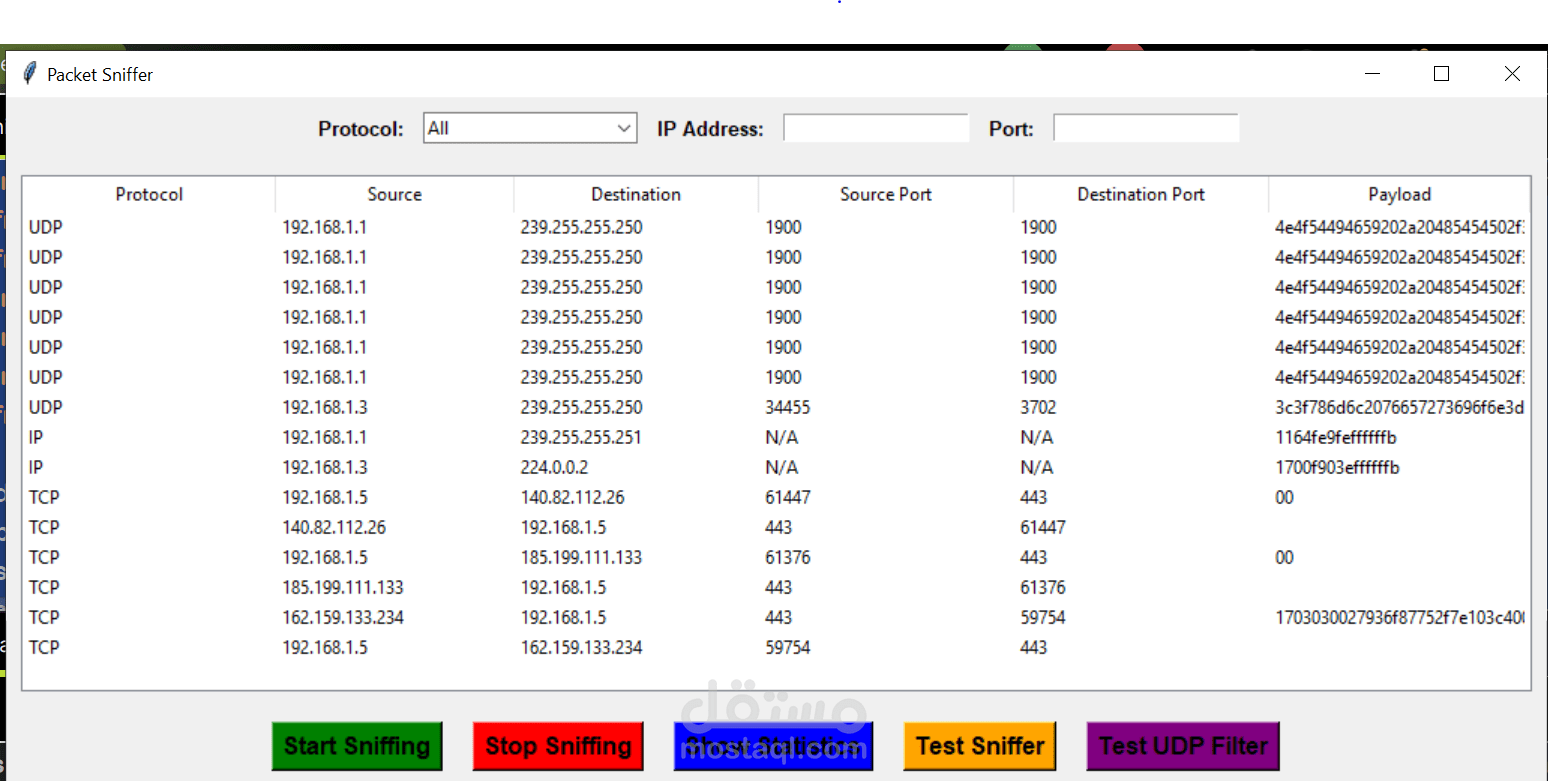
Task: Click the green Start Sniffing button
Action: (x=357, y=746)
